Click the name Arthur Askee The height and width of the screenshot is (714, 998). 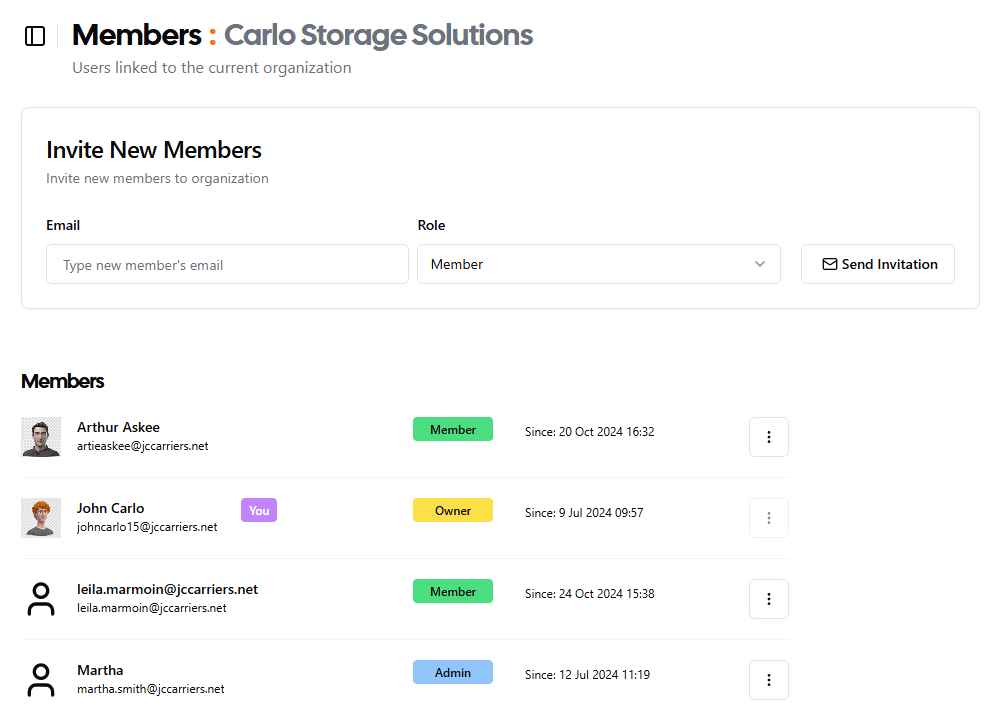118,428
